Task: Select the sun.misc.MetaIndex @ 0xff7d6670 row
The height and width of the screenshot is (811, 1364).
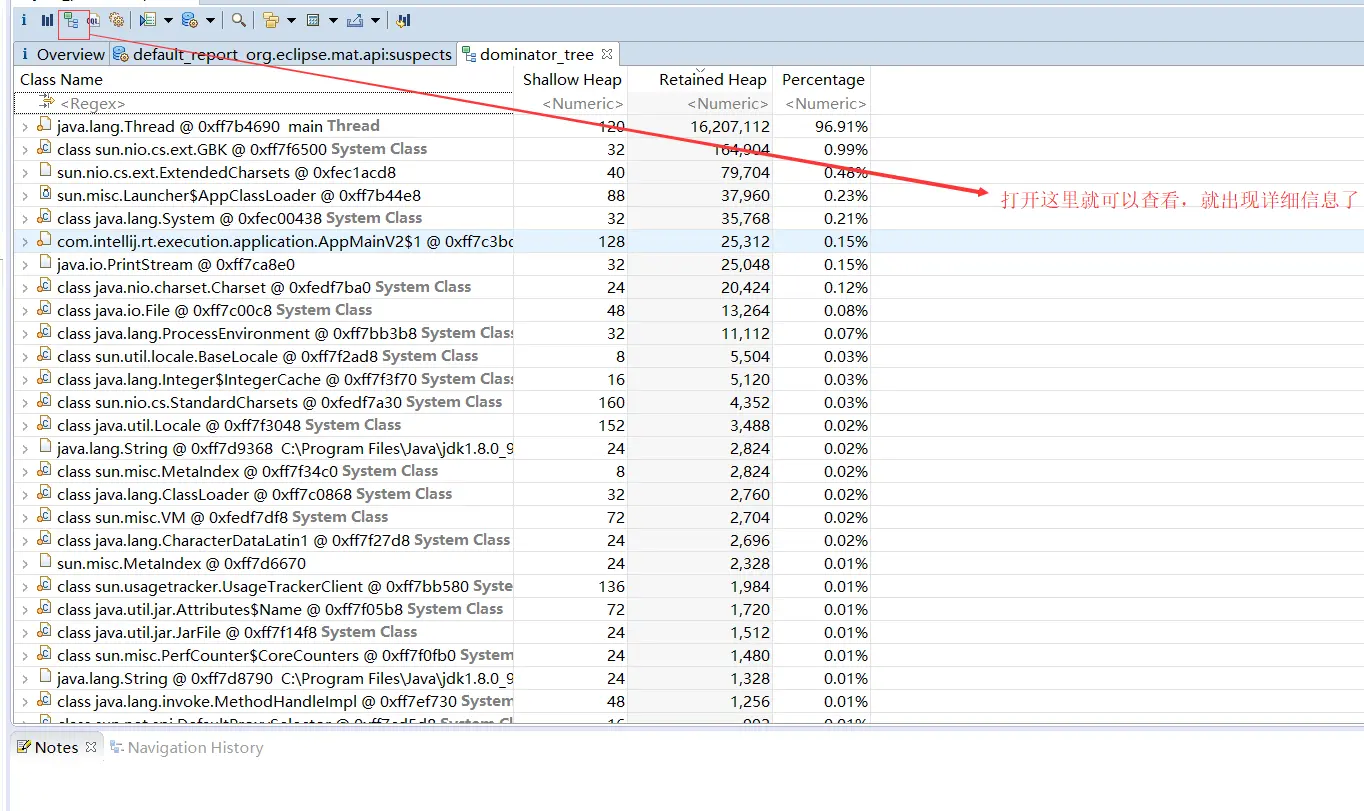Action: 443,563
